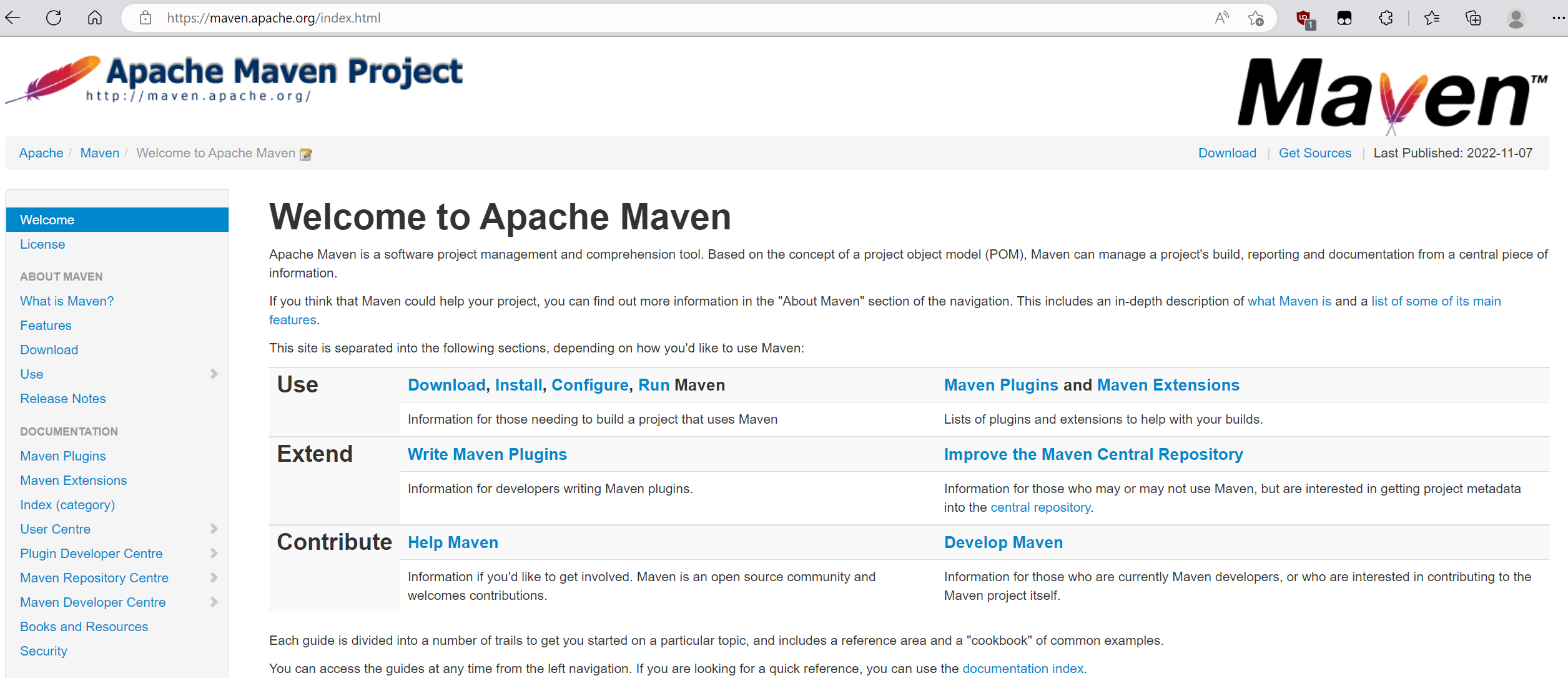Open the Favorites list icon
The height and width of the screenshot is (678, 1568).
1432,18
